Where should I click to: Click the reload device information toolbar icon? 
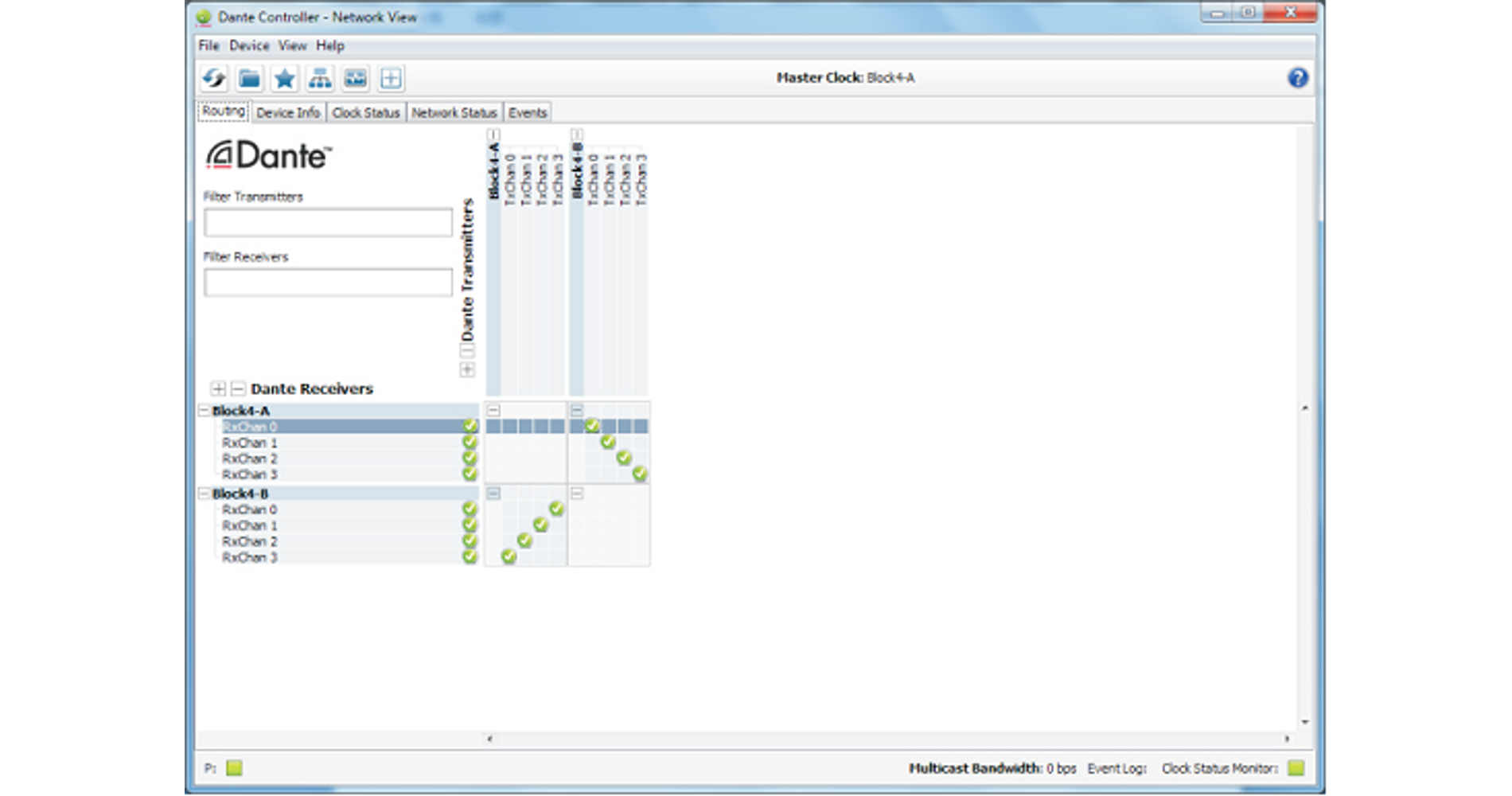click(x=214, y=78)
